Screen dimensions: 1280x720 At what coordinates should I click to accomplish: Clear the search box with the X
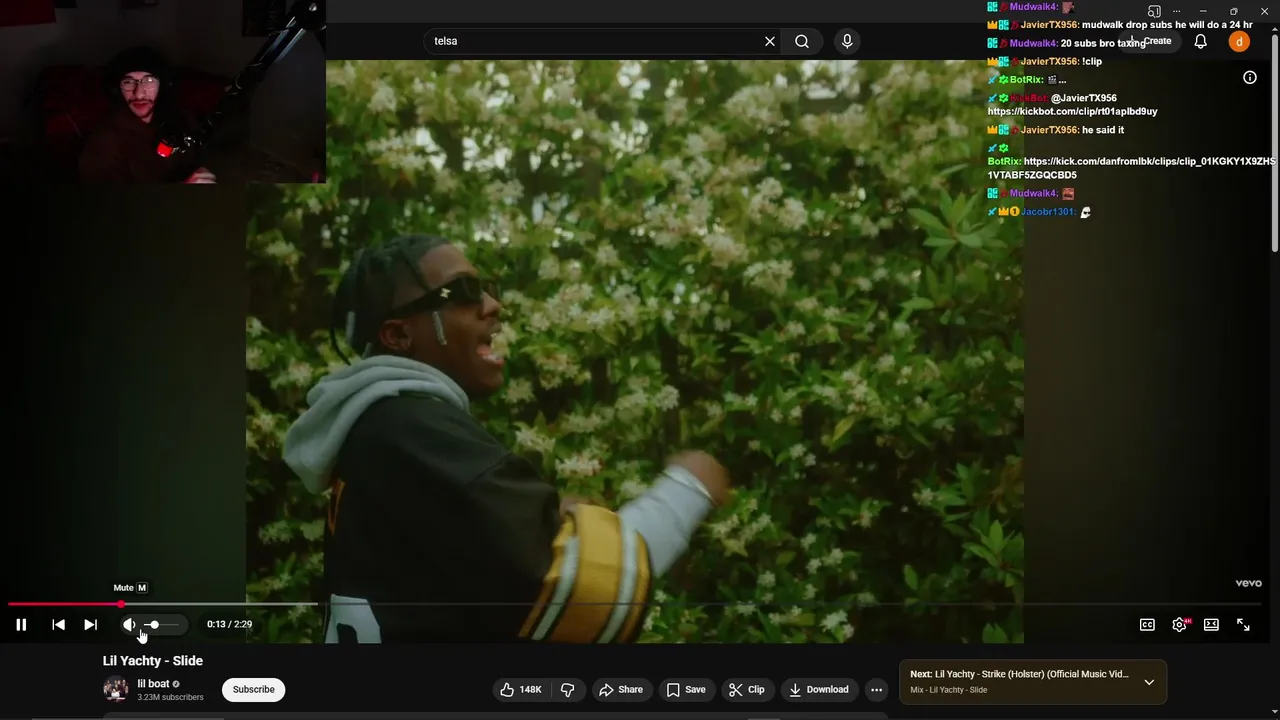tap(770, 41)
